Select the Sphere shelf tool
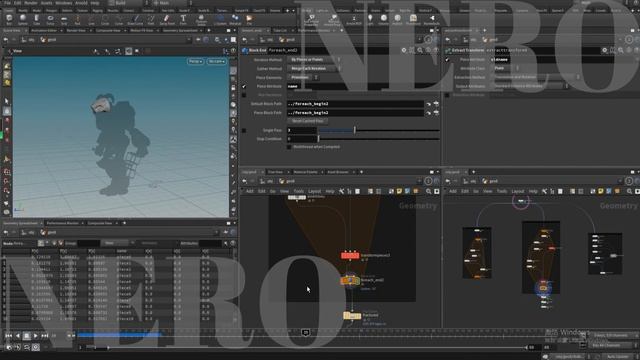Viewport: 640px width, 360px height. point(23,19)
